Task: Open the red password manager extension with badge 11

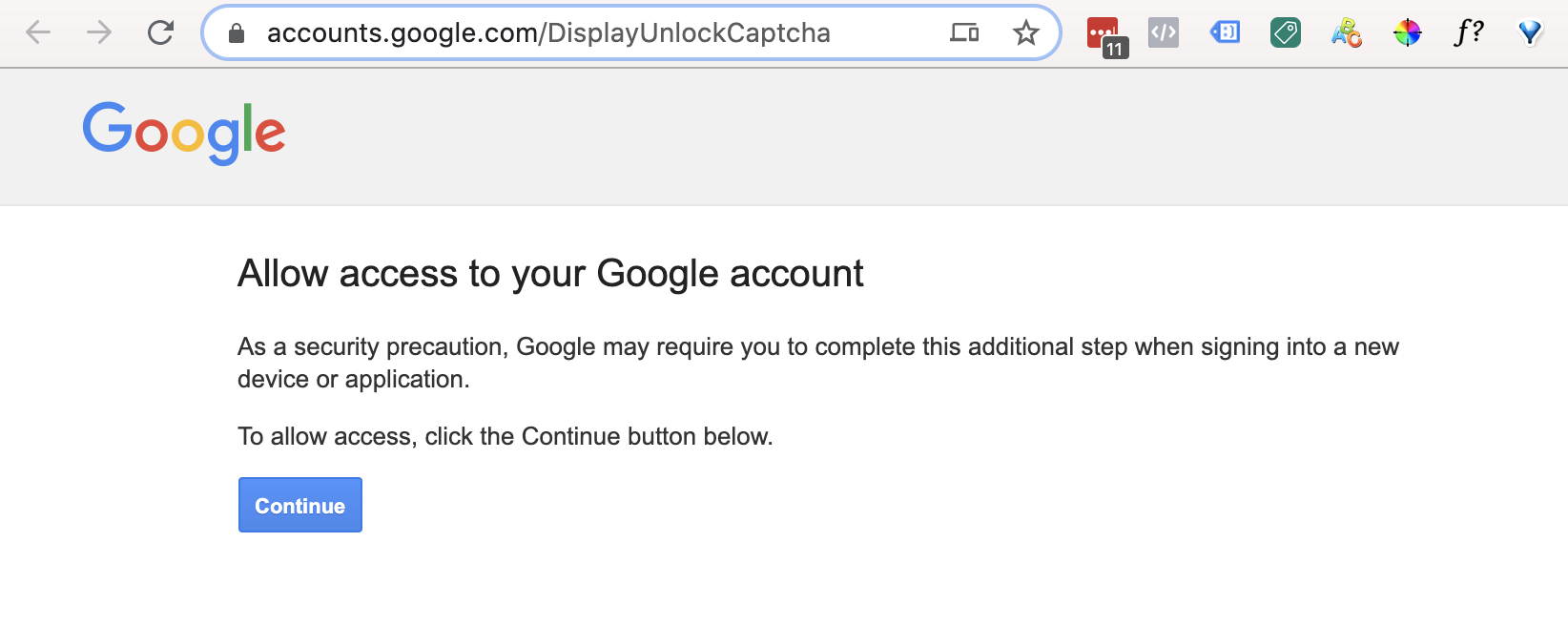Action: coord(1104,34)
